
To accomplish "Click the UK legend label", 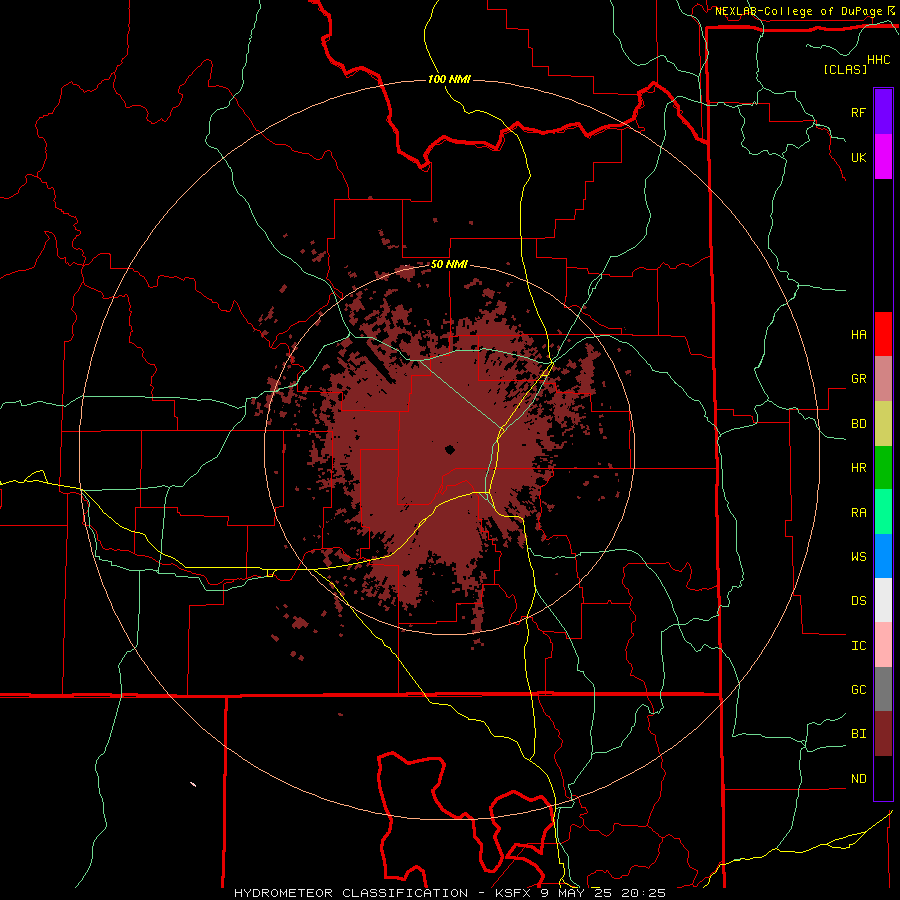I will 858,157.
